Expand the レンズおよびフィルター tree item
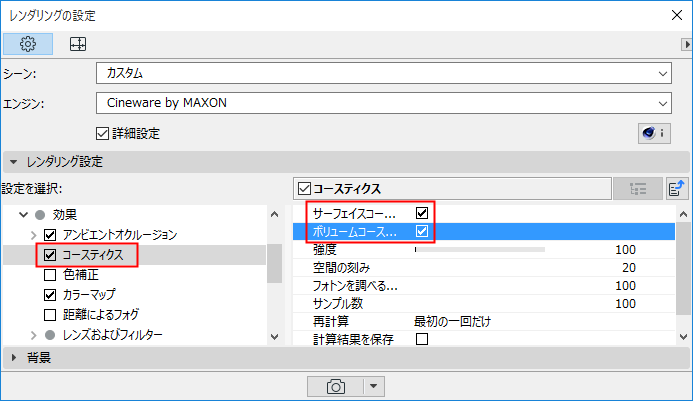This screenshot has width=693, height=401. tap(34, 335)
